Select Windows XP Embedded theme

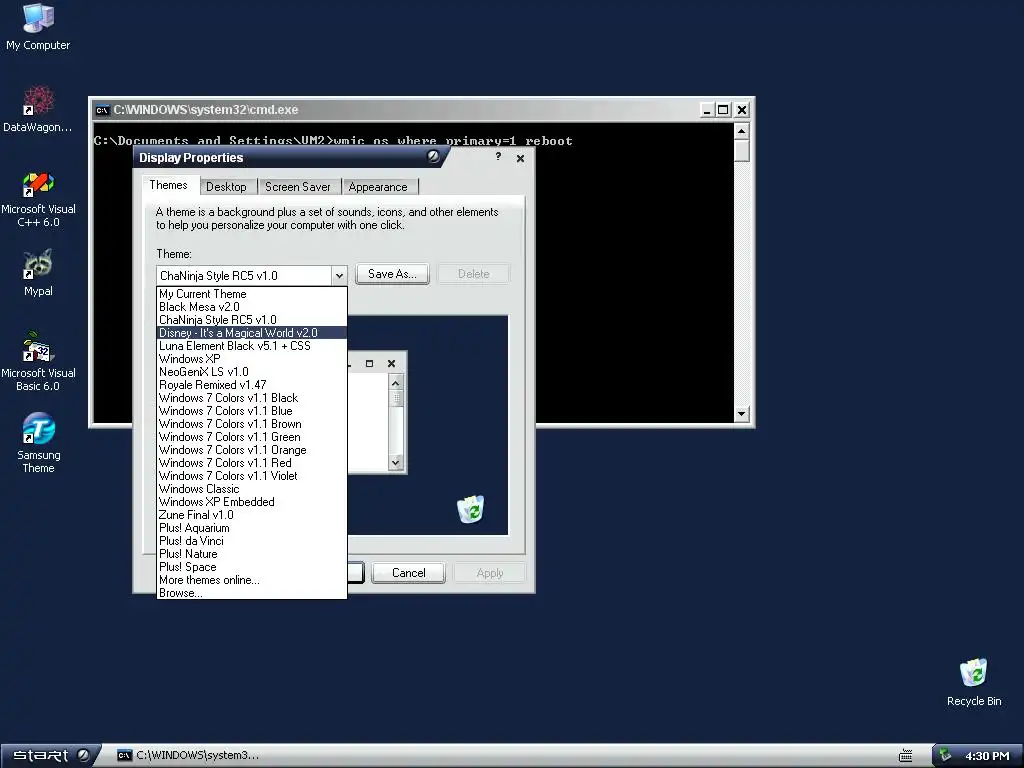(x=251, y=502)
